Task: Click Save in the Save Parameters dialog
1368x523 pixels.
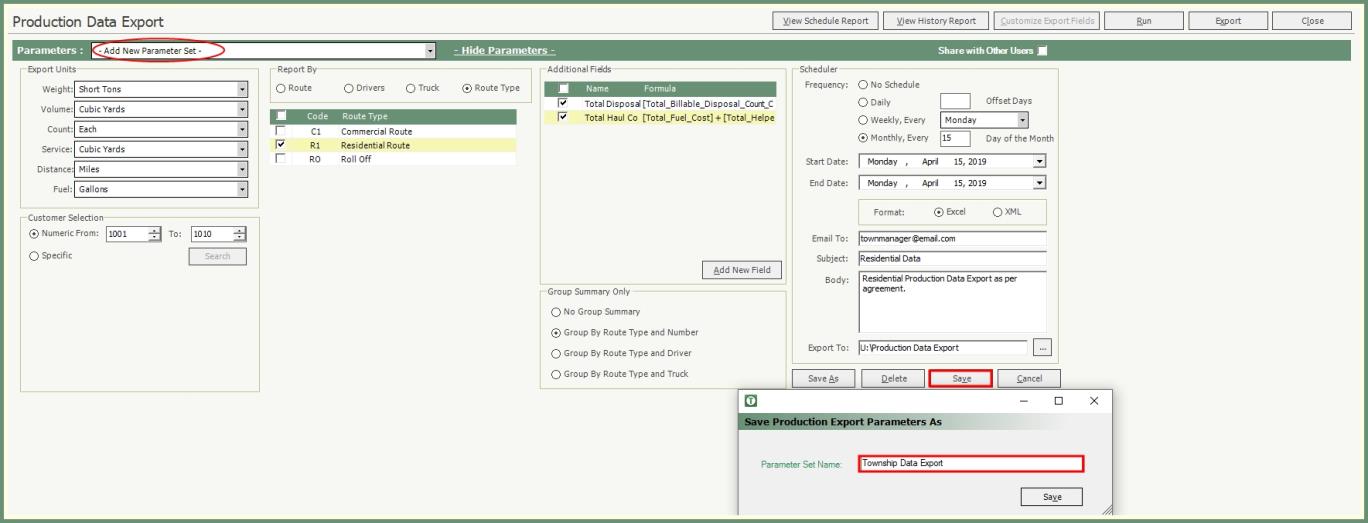Action: click(1052, 497)
